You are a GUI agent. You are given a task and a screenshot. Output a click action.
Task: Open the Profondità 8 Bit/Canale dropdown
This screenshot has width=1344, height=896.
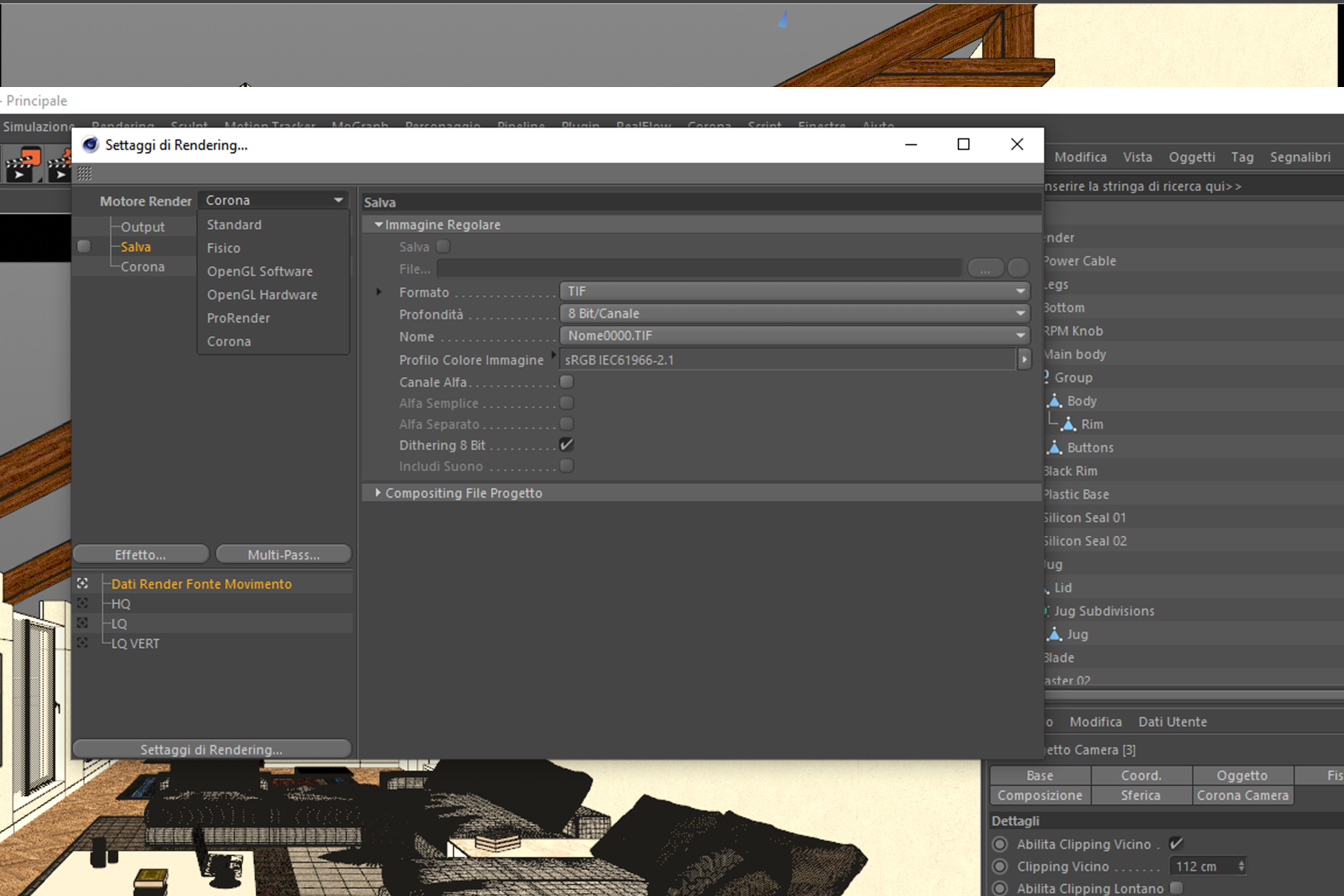(794, 314)
